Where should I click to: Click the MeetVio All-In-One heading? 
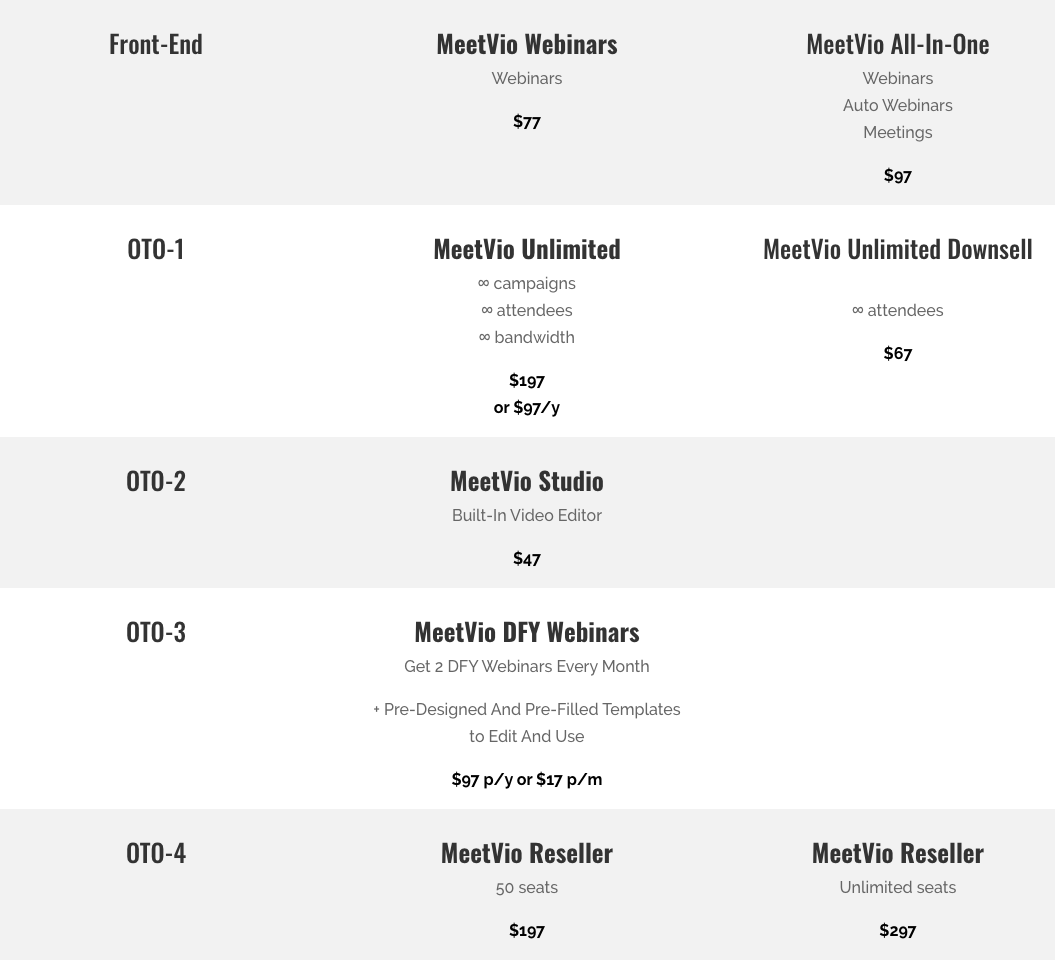[897, 44]
